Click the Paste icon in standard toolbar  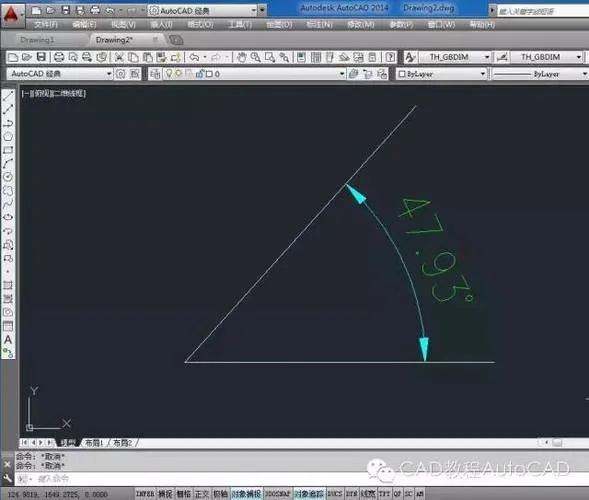(148, 57)
